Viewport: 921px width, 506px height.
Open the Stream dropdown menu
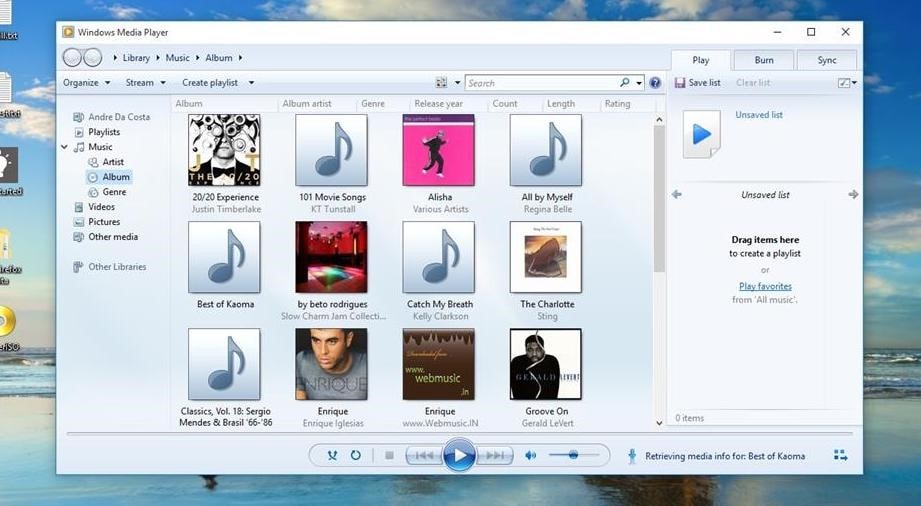click(x=146, y=83)
